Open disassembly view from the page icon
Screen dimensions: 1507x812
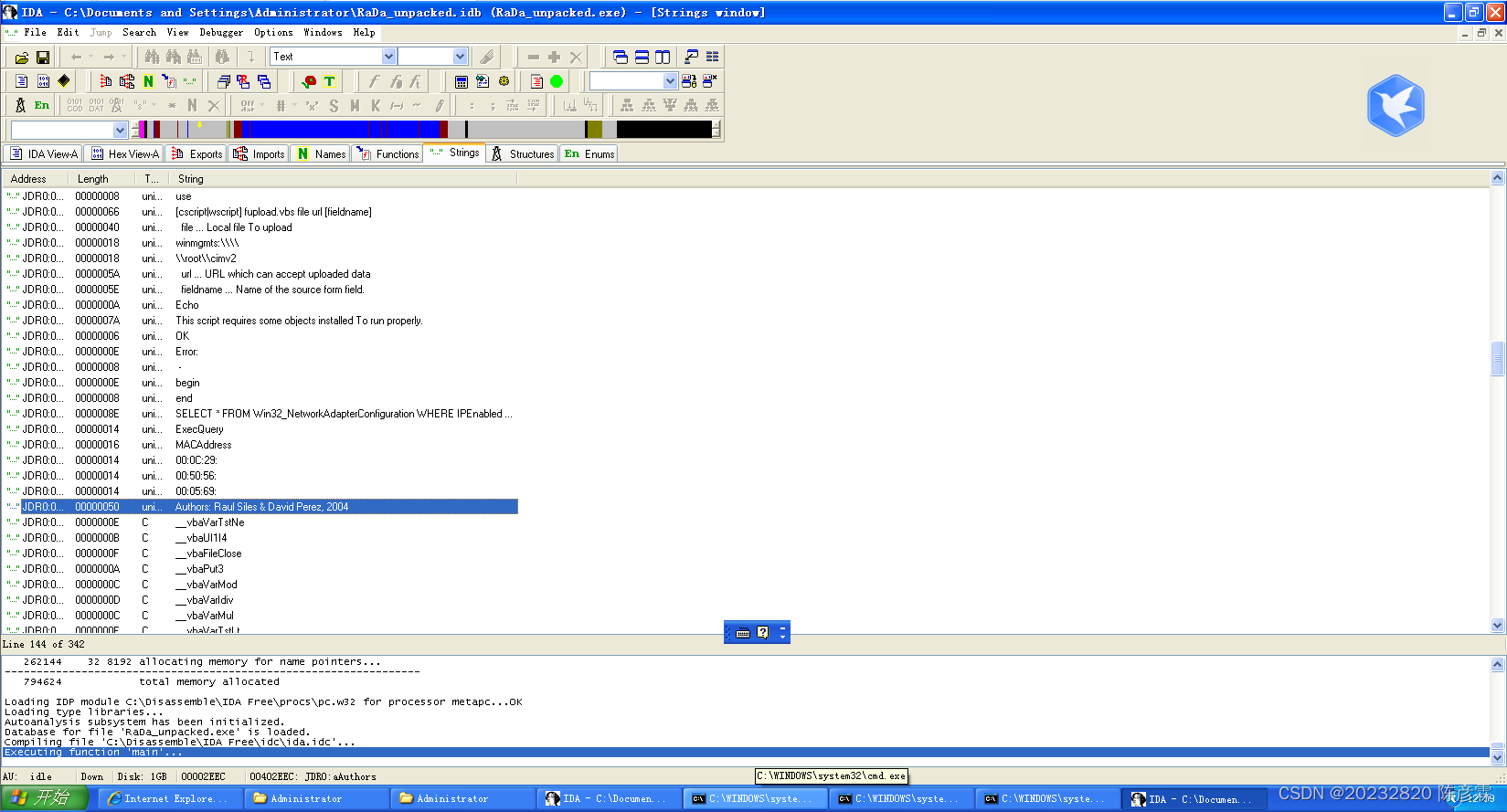[x=22, y=81]
